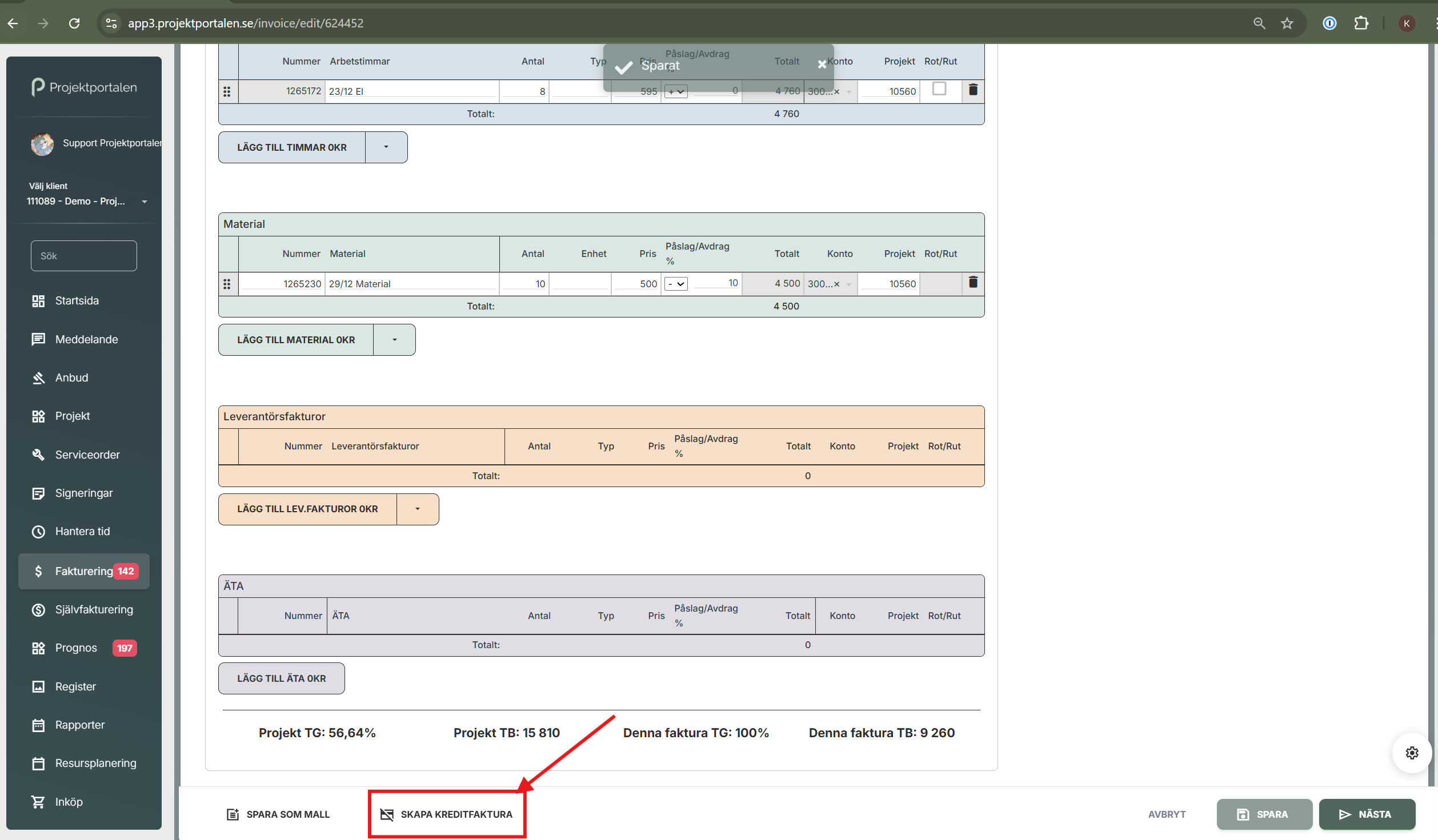The height and width of the screenshot is (840, 1438).
Task: Click Spara som mall button
Action: coord(278,814)
